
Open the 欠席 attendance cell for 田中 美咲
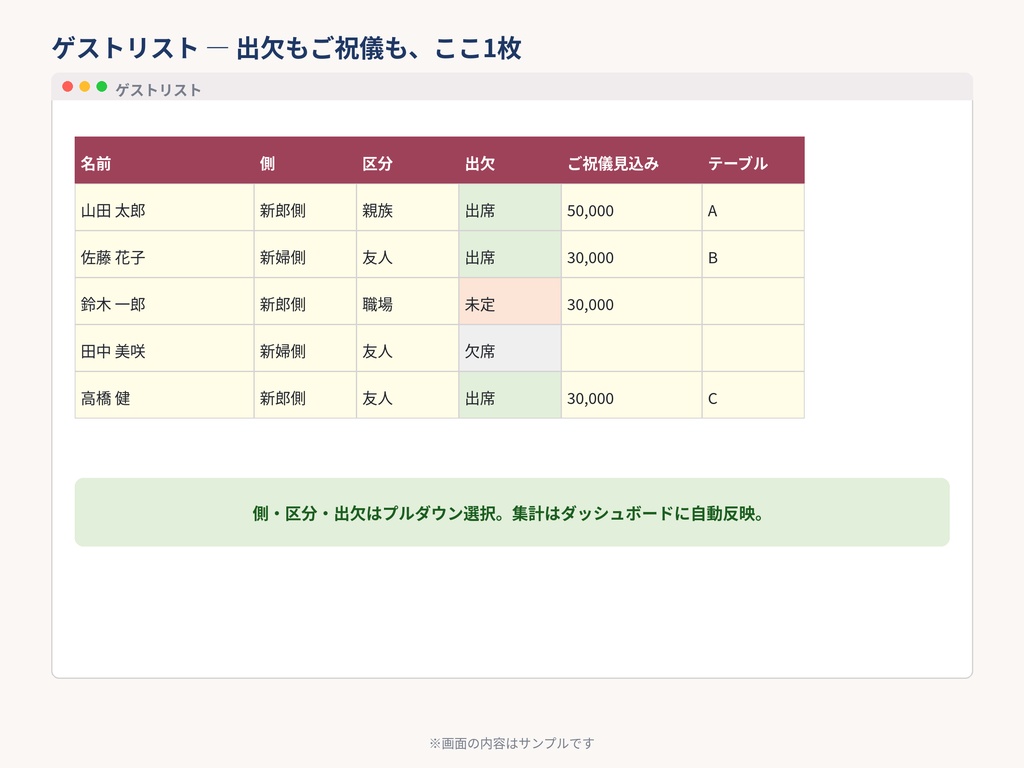(510, 349)
